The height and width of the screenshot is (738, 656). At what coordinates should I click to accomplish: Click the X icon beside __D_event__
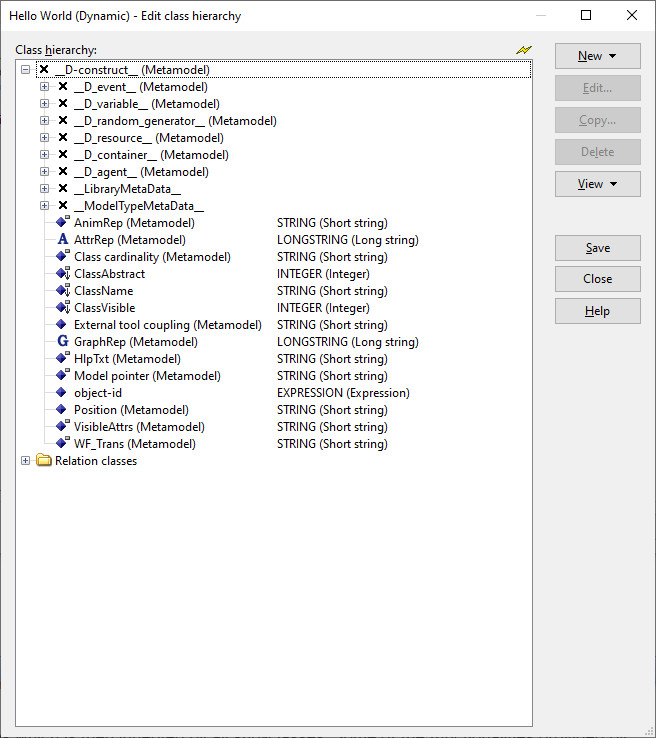coord(63,87)
